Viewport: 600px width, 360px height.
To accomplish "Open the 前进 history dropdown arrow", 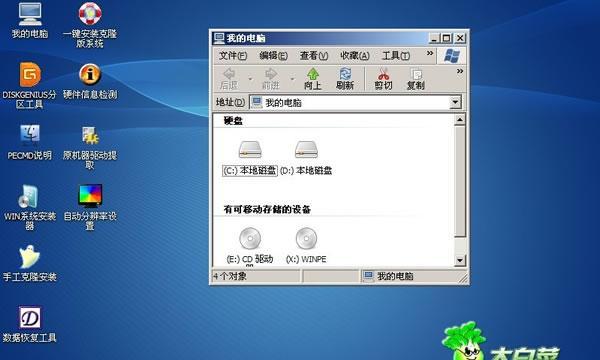I will pyautogui.click(x=292, y=79).
